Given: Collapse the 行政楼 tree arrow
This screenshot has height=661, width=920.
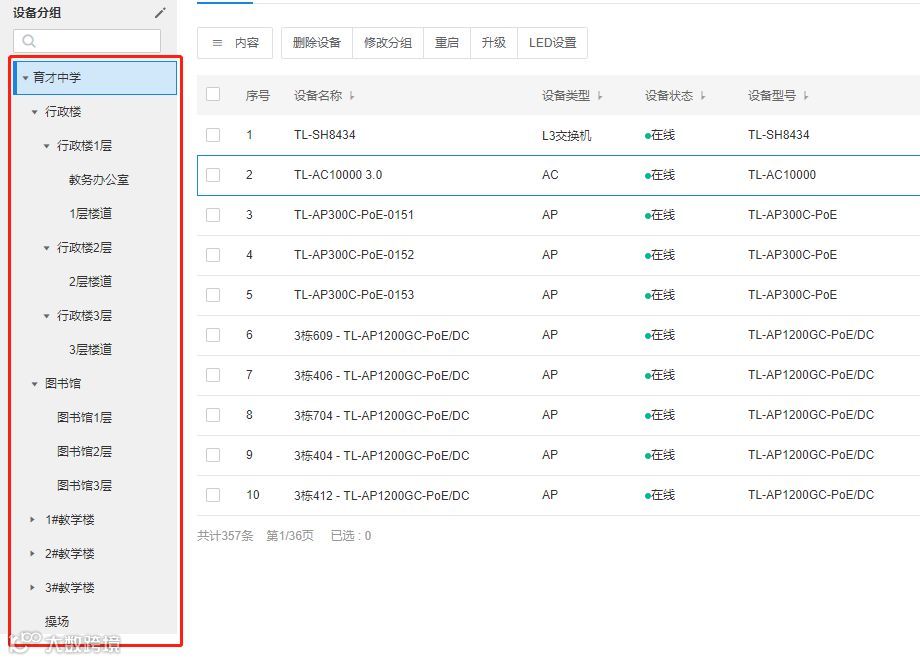Looking at the screenshot, I should [34, 111].
